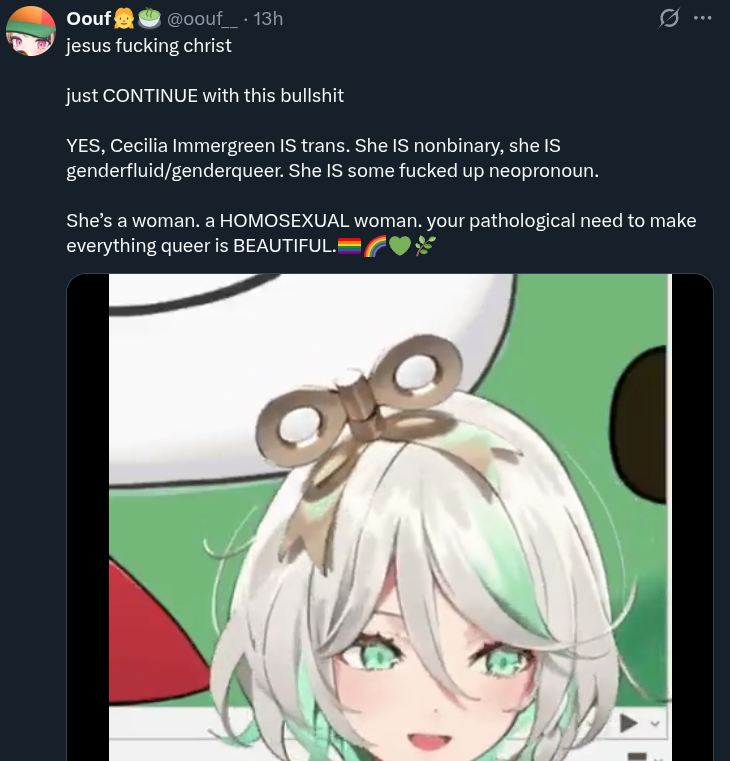The image size is (730, 761).
Task: Open the Oouf display name link
Action: (x=89, y=18)
